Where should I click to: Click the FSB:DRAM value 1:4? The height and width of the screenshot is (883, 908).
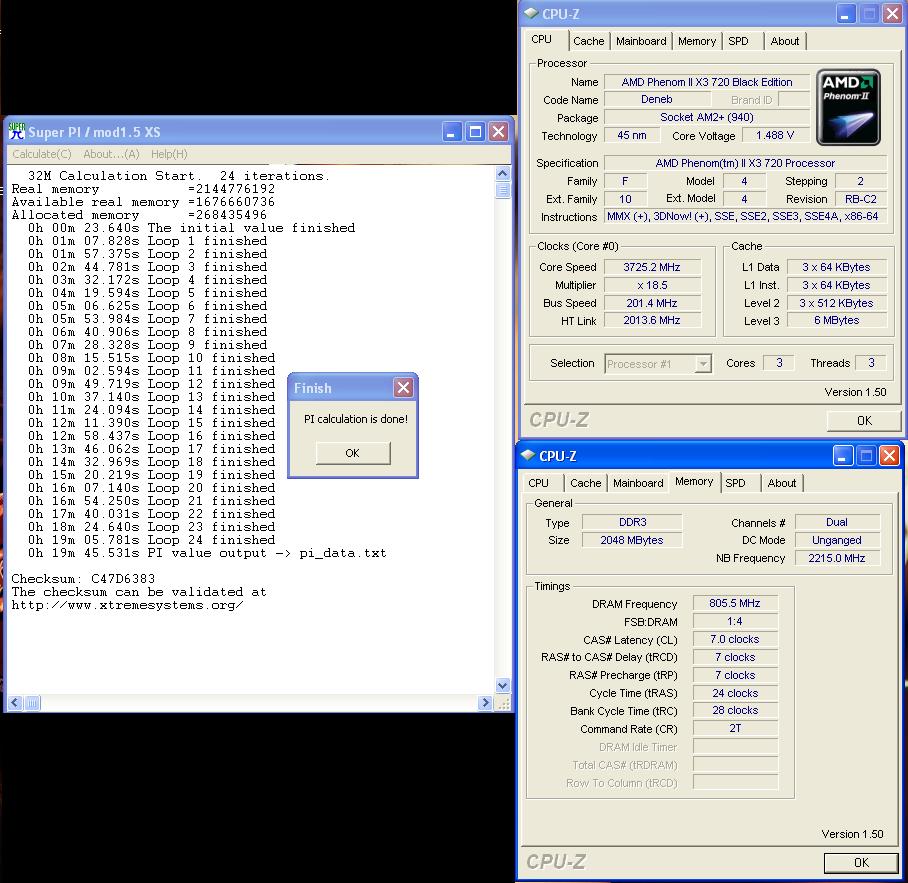coord(735,621)
